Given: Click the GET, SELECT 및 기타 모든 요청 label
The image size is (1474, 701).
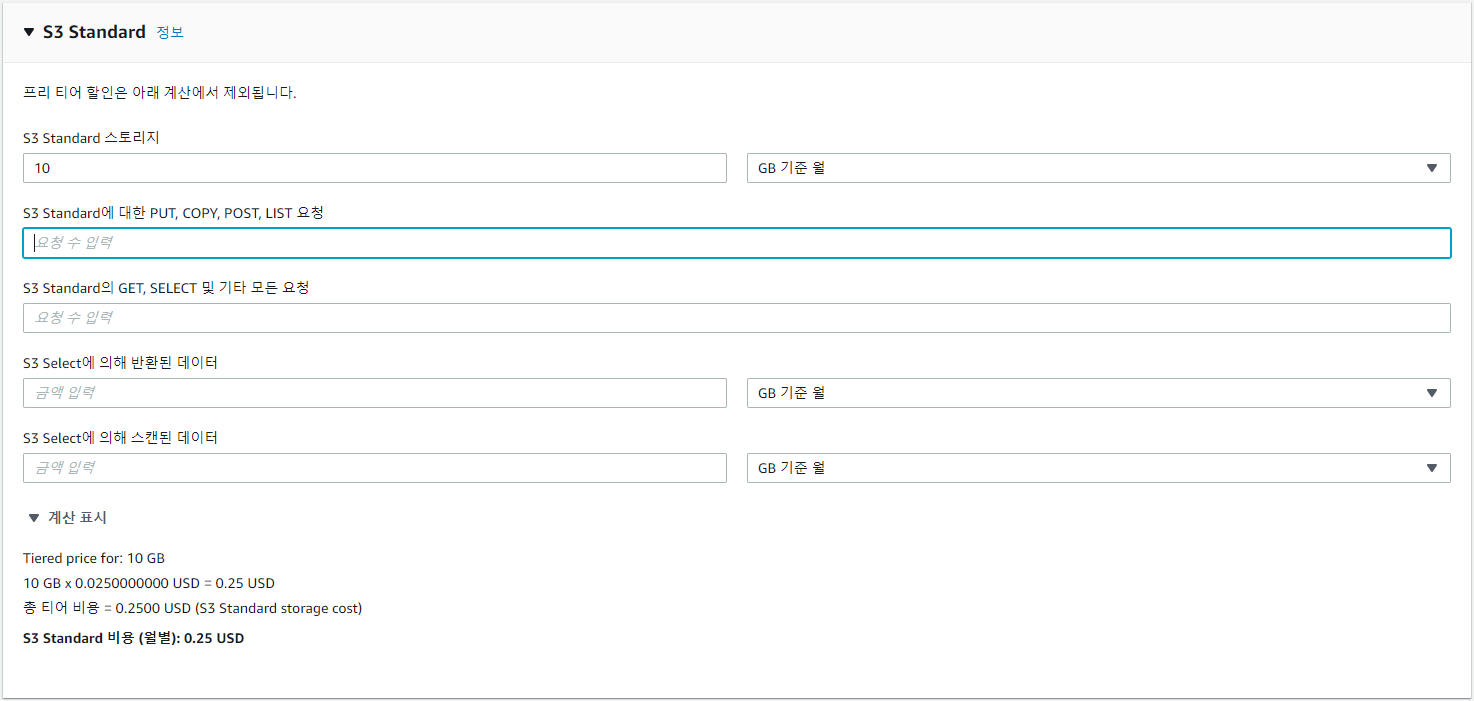Looking at the screenshot, I should tap(166, 288).
